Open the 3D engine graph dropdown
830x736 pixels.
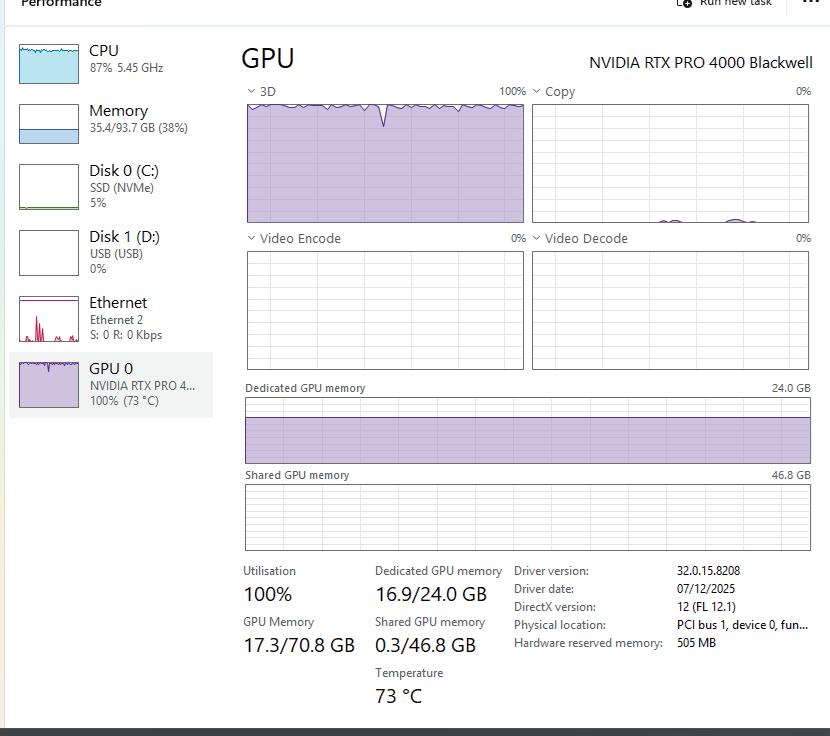click(252, 91)
